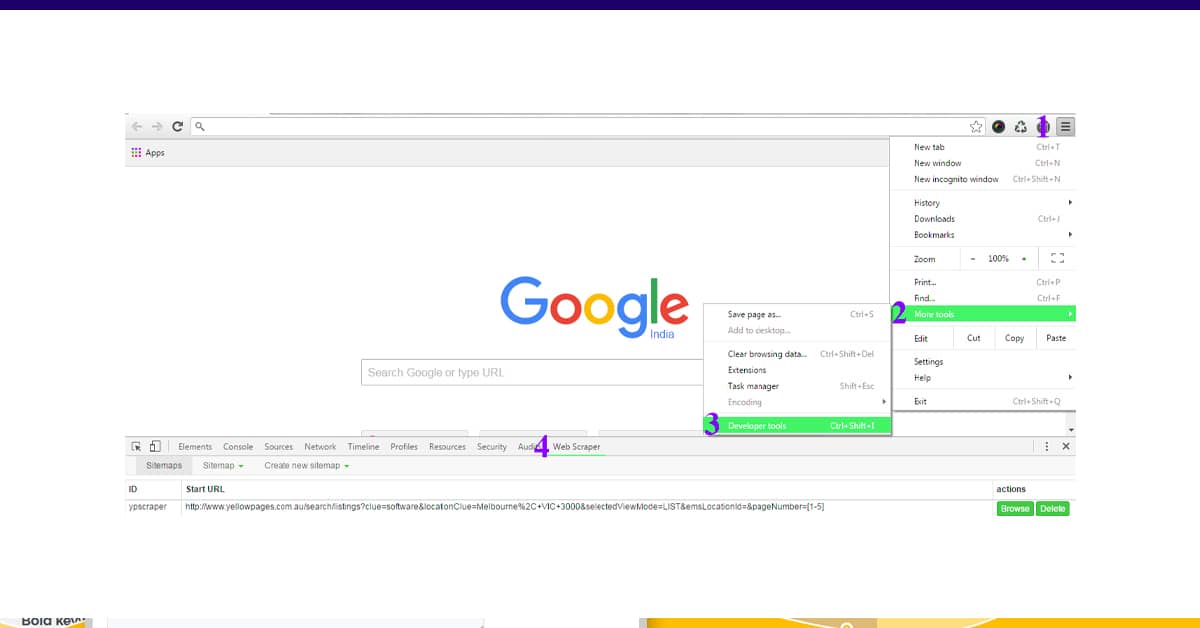The image size is (1200, 628).
Task: Switch to the Timeline tab
Action: pos(364,447)
